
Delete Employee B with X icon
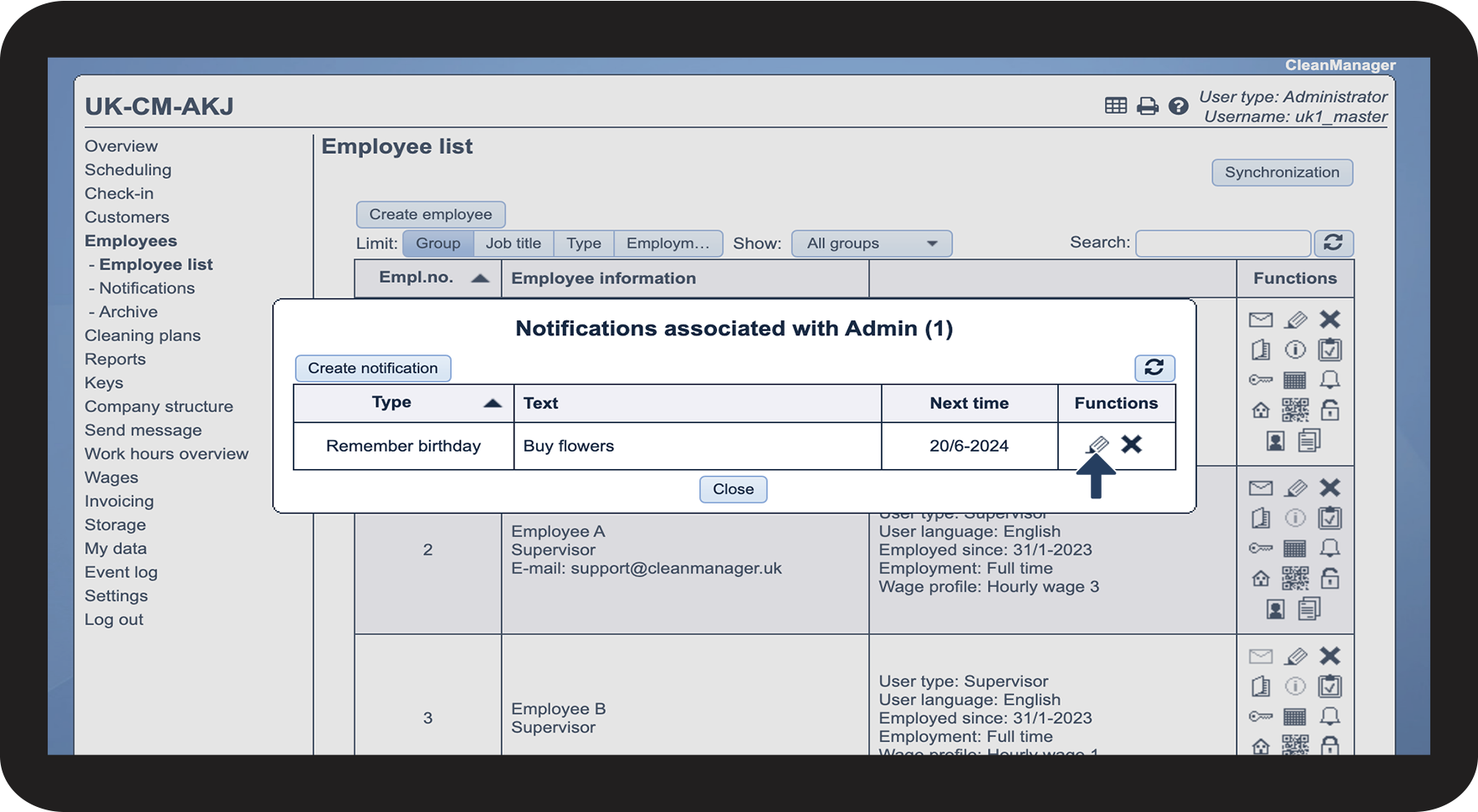(x=1329, y=656)
